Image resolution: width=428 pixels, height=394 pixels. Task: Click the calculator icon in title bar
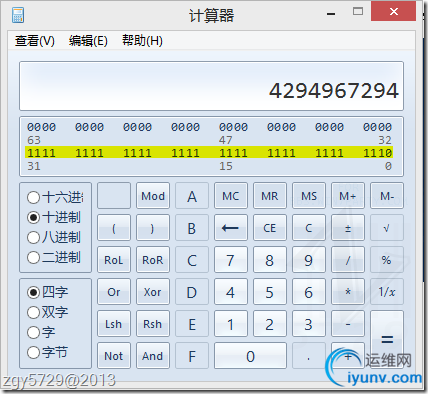(18, 15)
